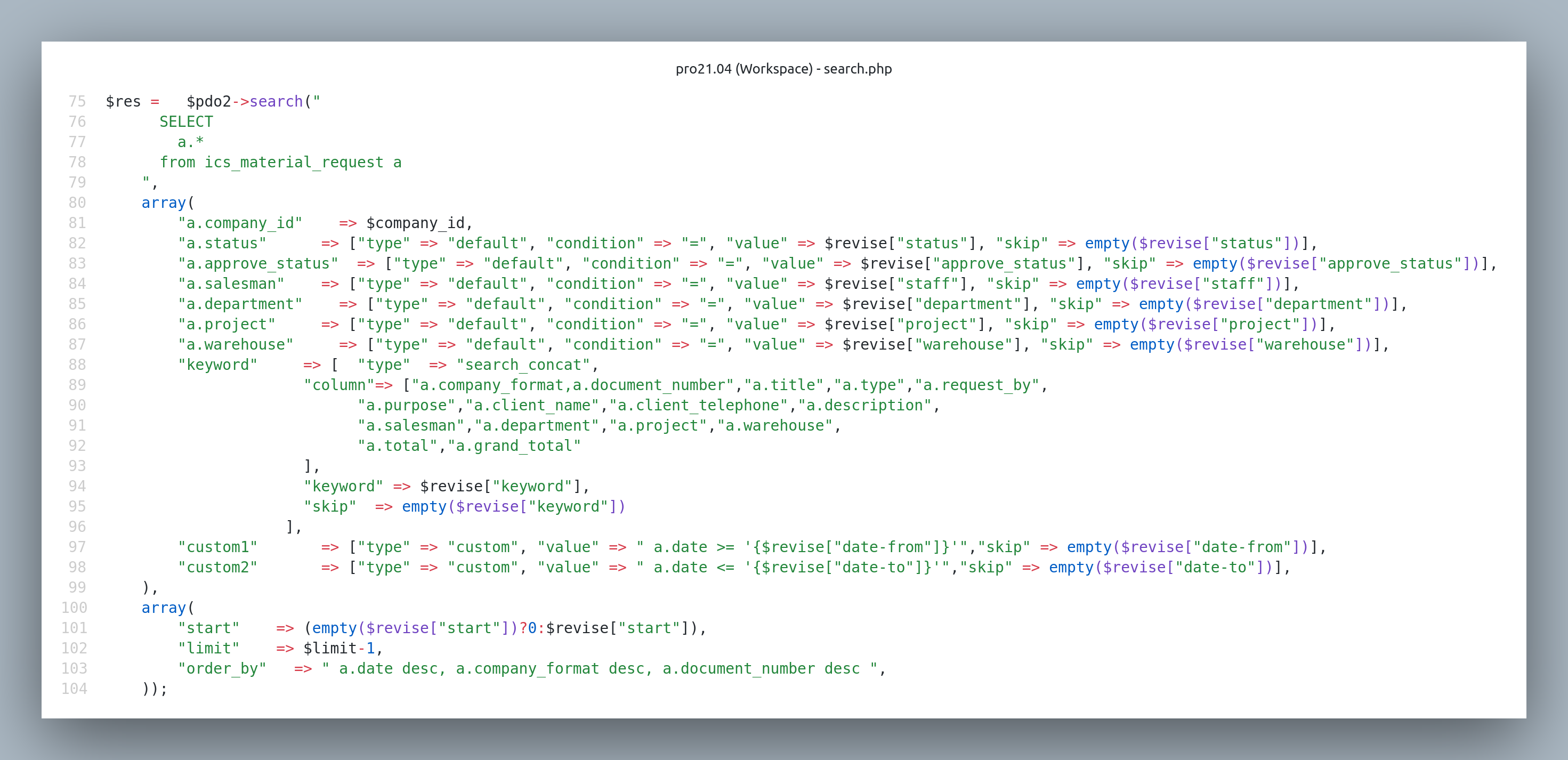This screenshot has width=1568, height=760.
Task: Click the "custom2" key on line 98
Action: tap(218, 567)
